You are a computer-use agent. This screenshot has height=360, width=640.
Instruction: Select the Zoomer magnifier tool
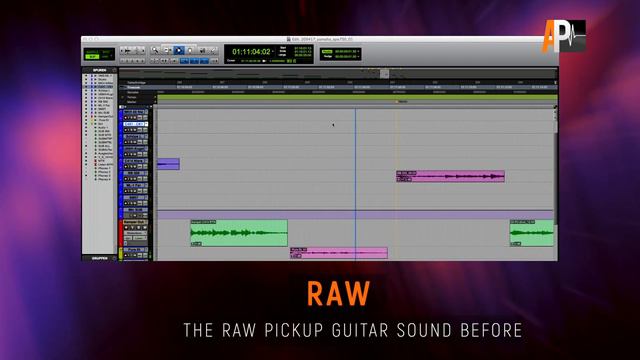pos(155,51)
